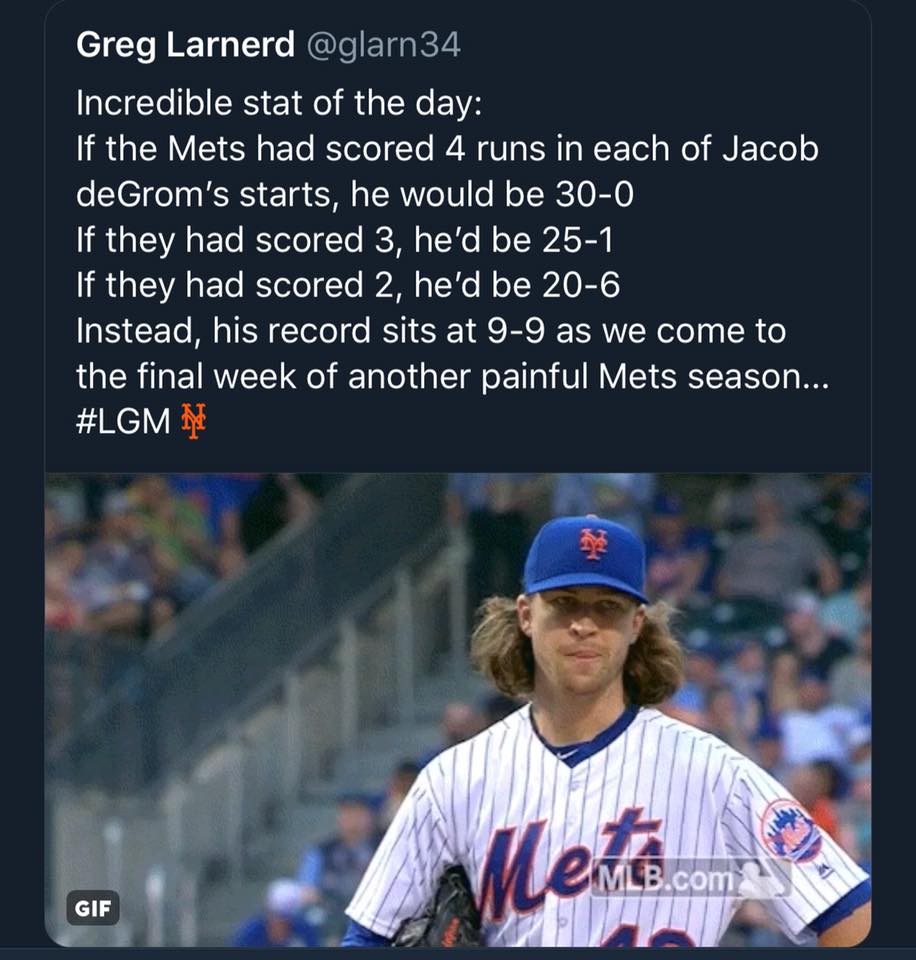The height and width of the screenshot is (960, 916).
Task: Open the #LGM hashtag
Action: [x=123, y=421]
